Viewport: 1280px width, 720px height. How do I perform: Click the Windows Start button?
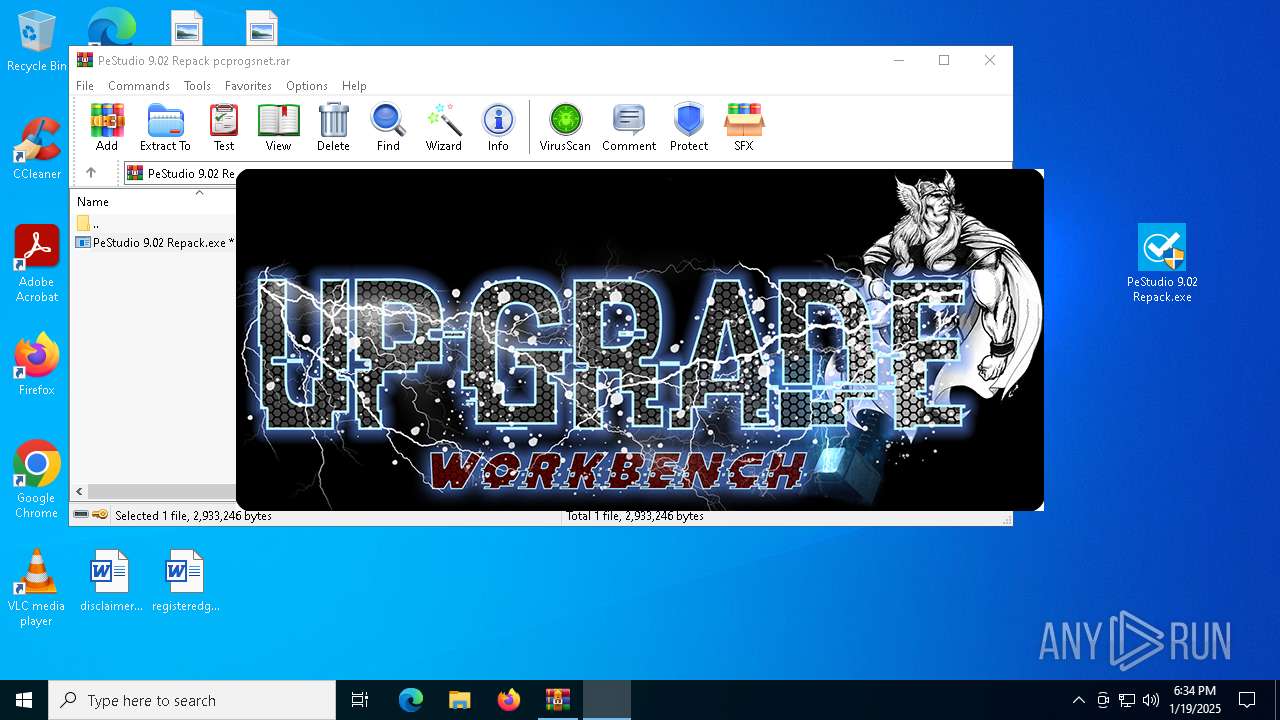[x=24, y=700]
